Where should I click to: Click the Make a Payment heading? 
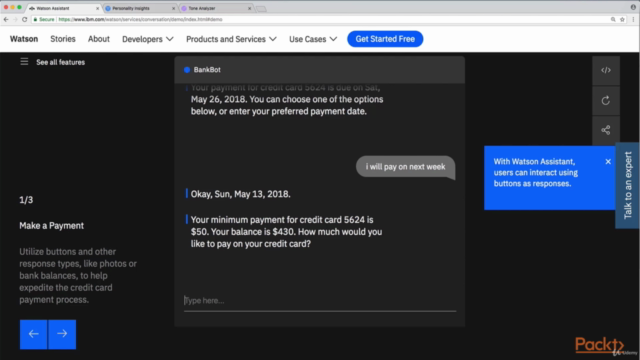[51, 226]
